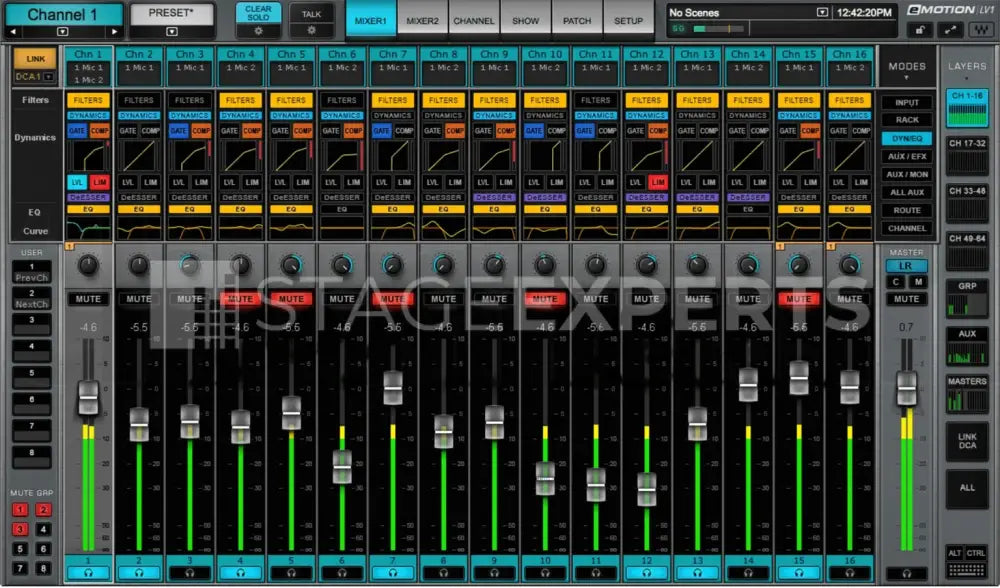Unmute channel 10
Image resolution: width=1000 pixels, height=588 pixels.
(x=545, y=298)
